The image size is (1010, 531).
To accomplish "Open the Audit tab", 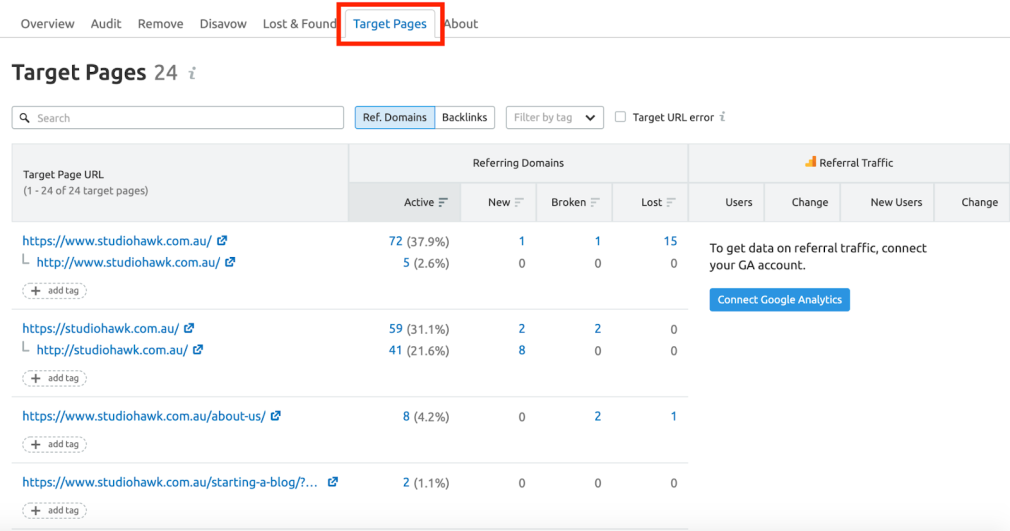I will click(106, 24).
